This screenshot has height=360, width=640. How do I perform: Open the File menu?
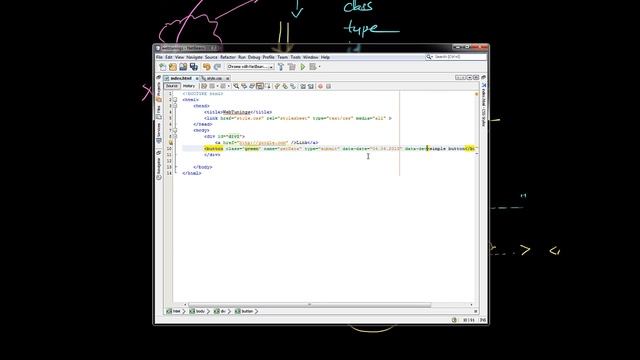tap(159, 58)
